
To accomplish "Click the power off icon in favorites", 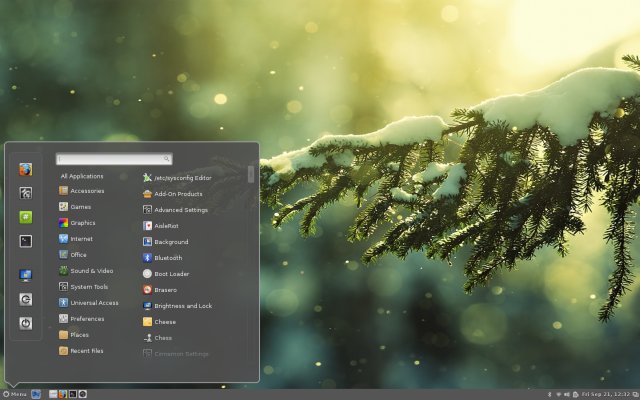I will [26, 324].
